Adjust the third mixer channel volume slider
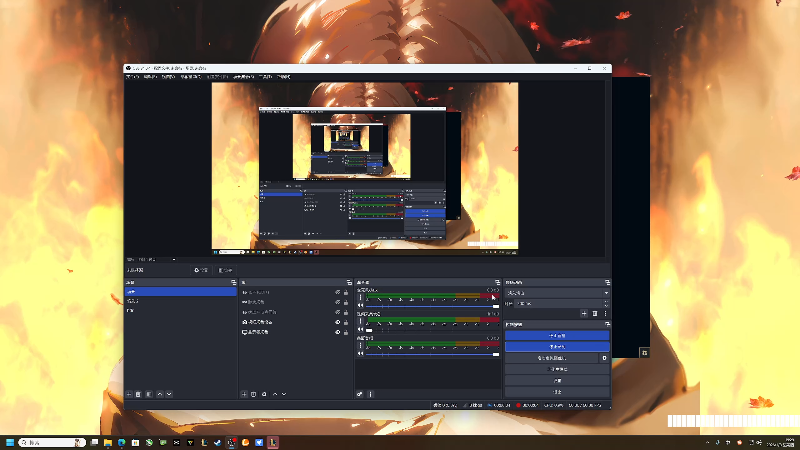 433,354
